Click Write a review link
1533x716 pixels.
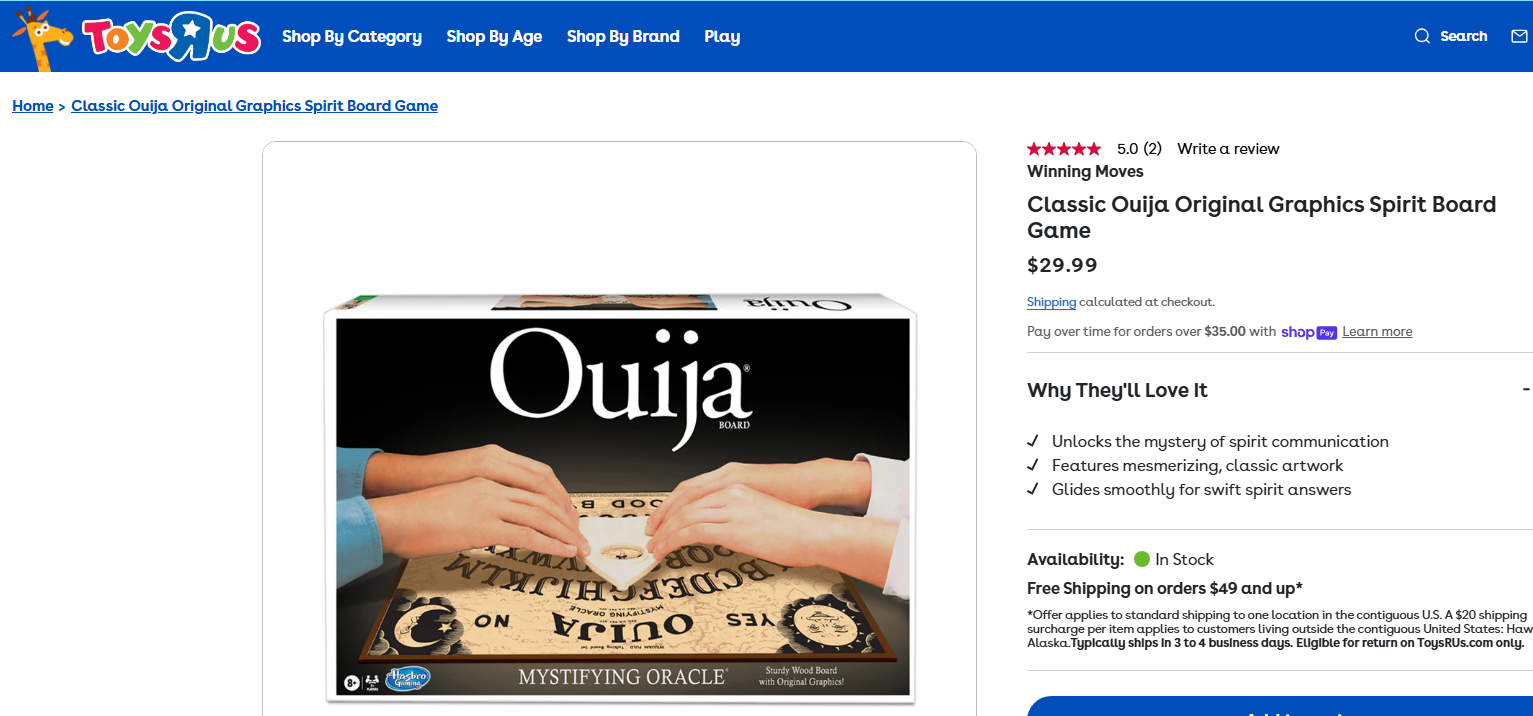[1228, 149]
